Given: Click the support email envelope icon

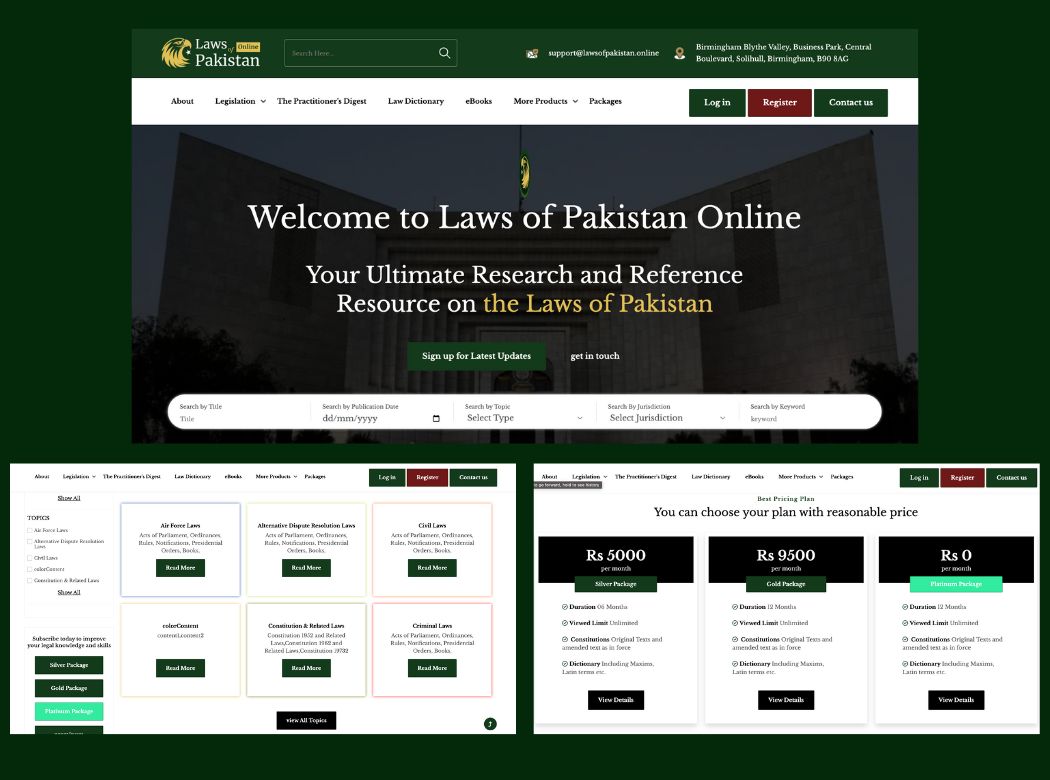Looking at the screenshot, I should tap(532, 54).
